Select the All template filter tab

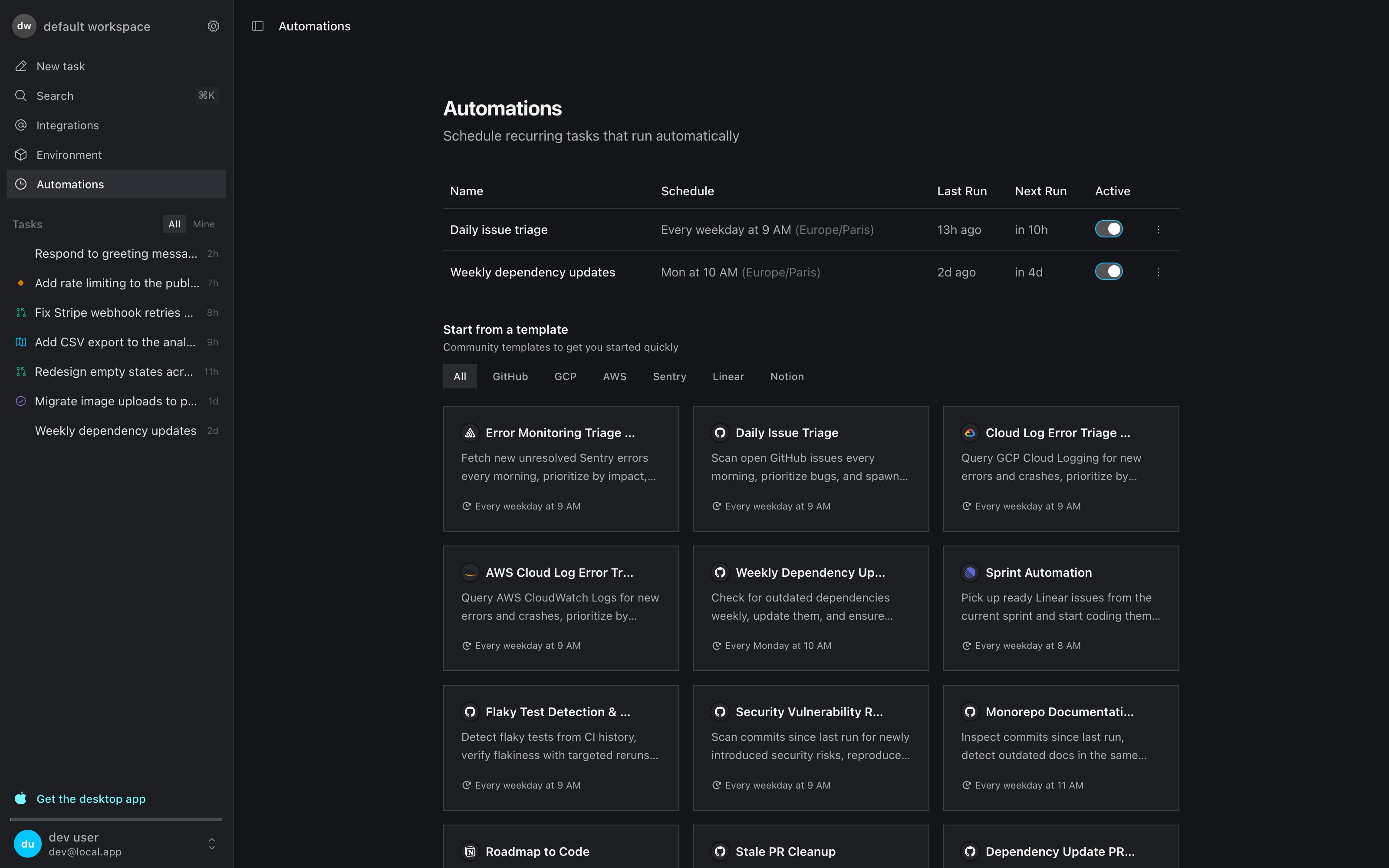[x=460, y=377]
